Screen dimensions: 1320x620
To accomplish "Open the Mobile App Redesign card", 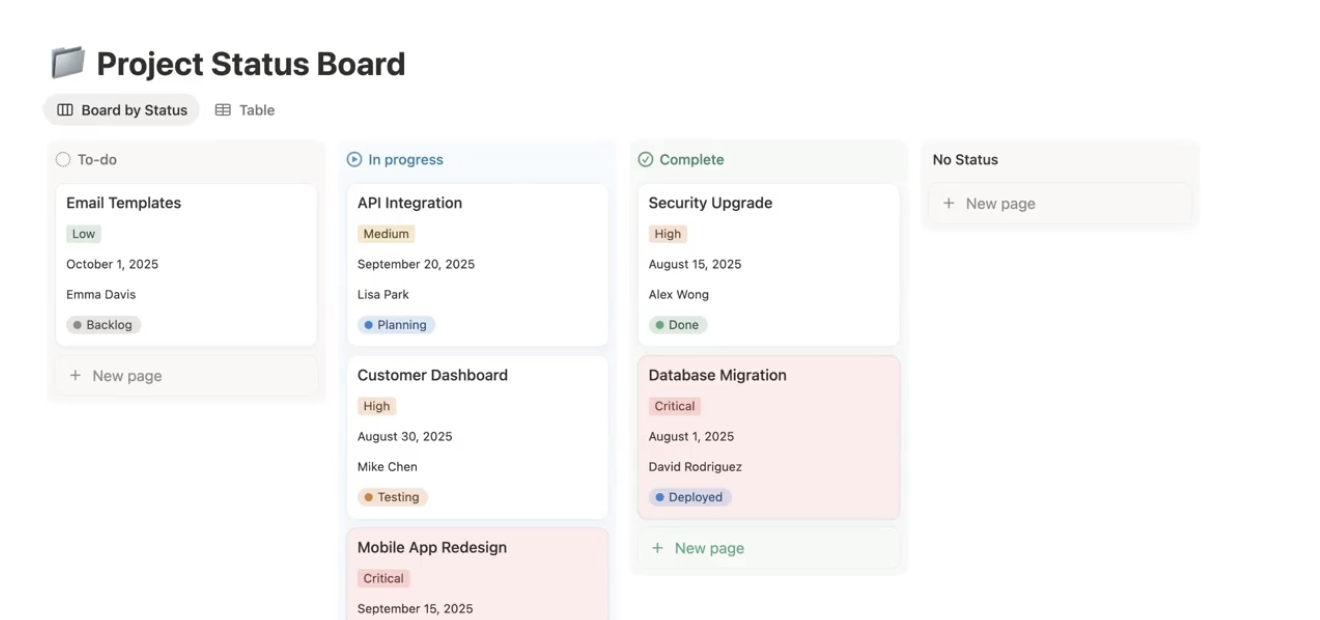I will [432, 547].
